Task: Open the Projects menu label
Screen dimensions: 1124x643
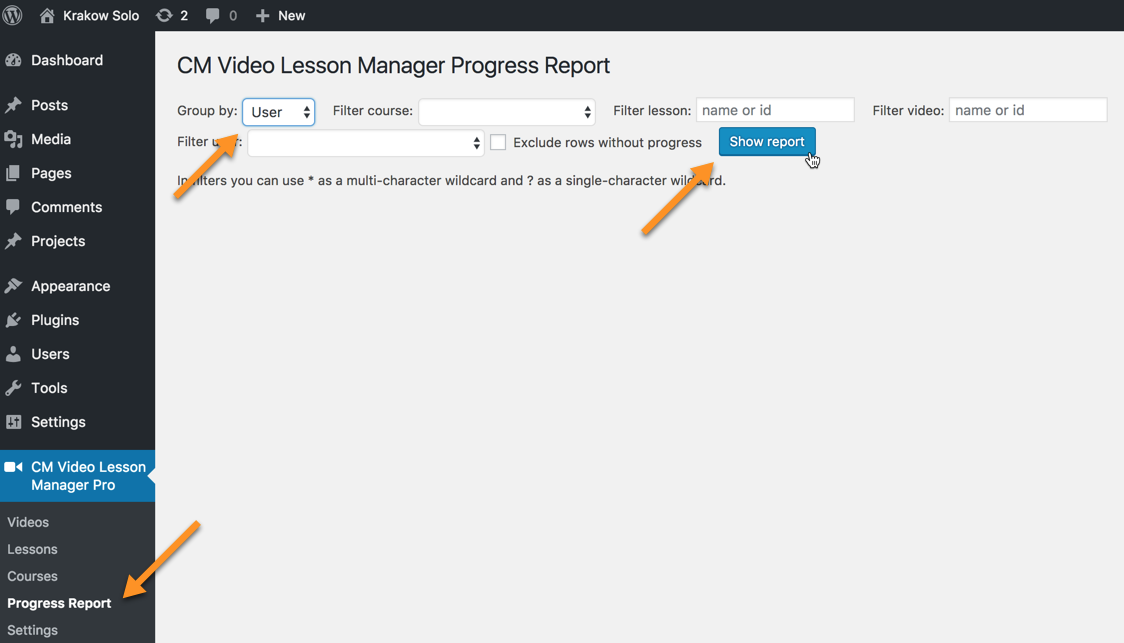Action: click(58, 241)
